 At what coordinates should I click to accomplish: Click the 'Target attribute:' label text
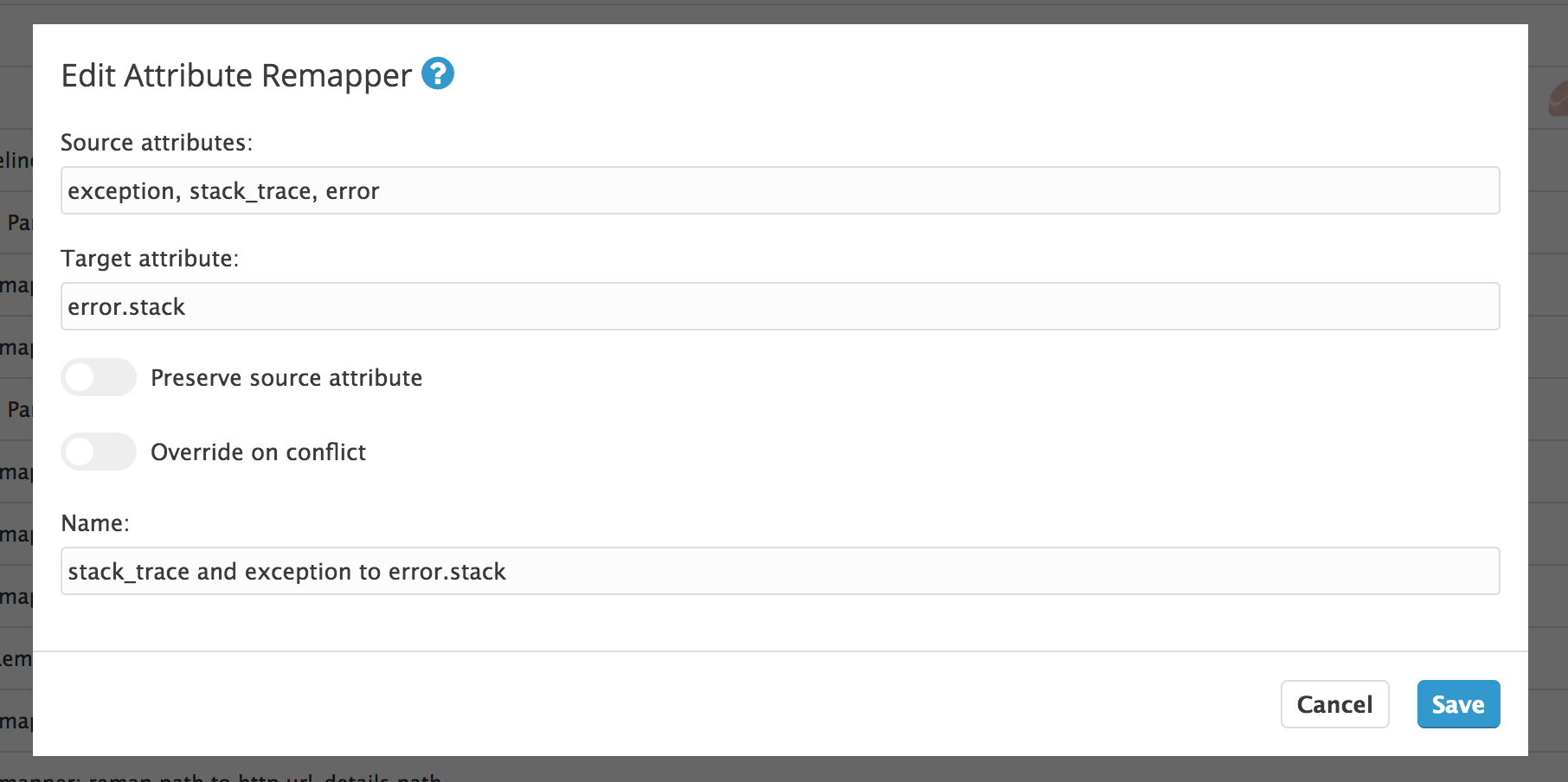(149, 258)
